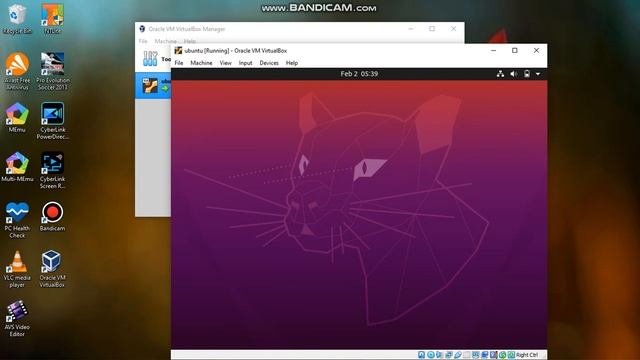The width and height of the screenshot is (640, 360).
Task: Open the Devices menu in VM window
Action: pyautogui.click(x=269, y=63)
